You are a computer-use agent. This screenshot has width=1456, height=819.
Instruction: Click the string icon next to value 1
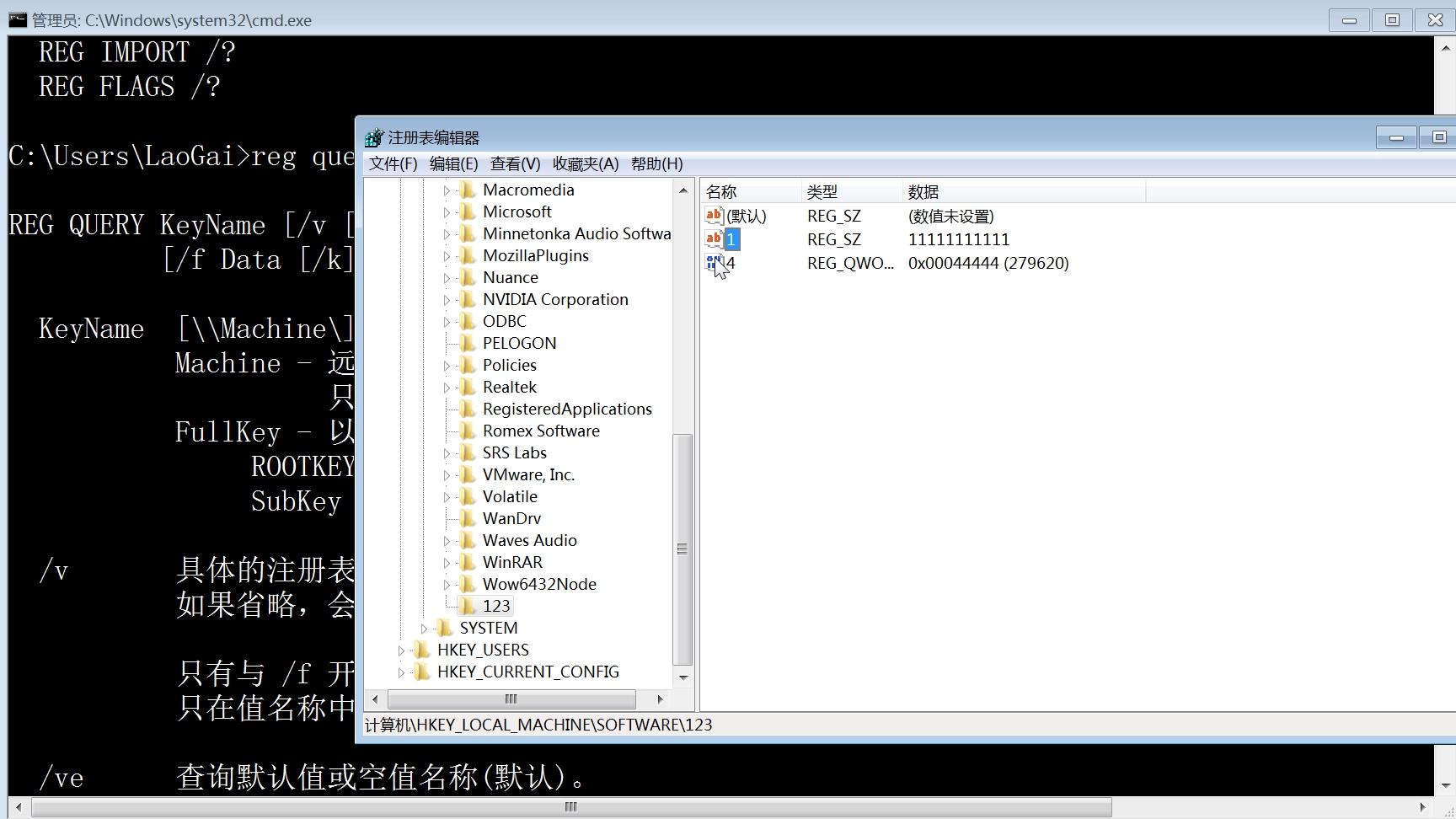[713, 239]
